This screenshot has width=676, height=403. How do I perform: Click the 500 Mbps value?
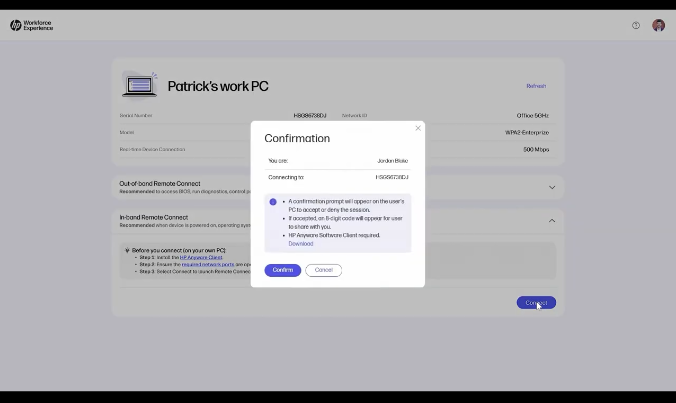pos(536,150)
